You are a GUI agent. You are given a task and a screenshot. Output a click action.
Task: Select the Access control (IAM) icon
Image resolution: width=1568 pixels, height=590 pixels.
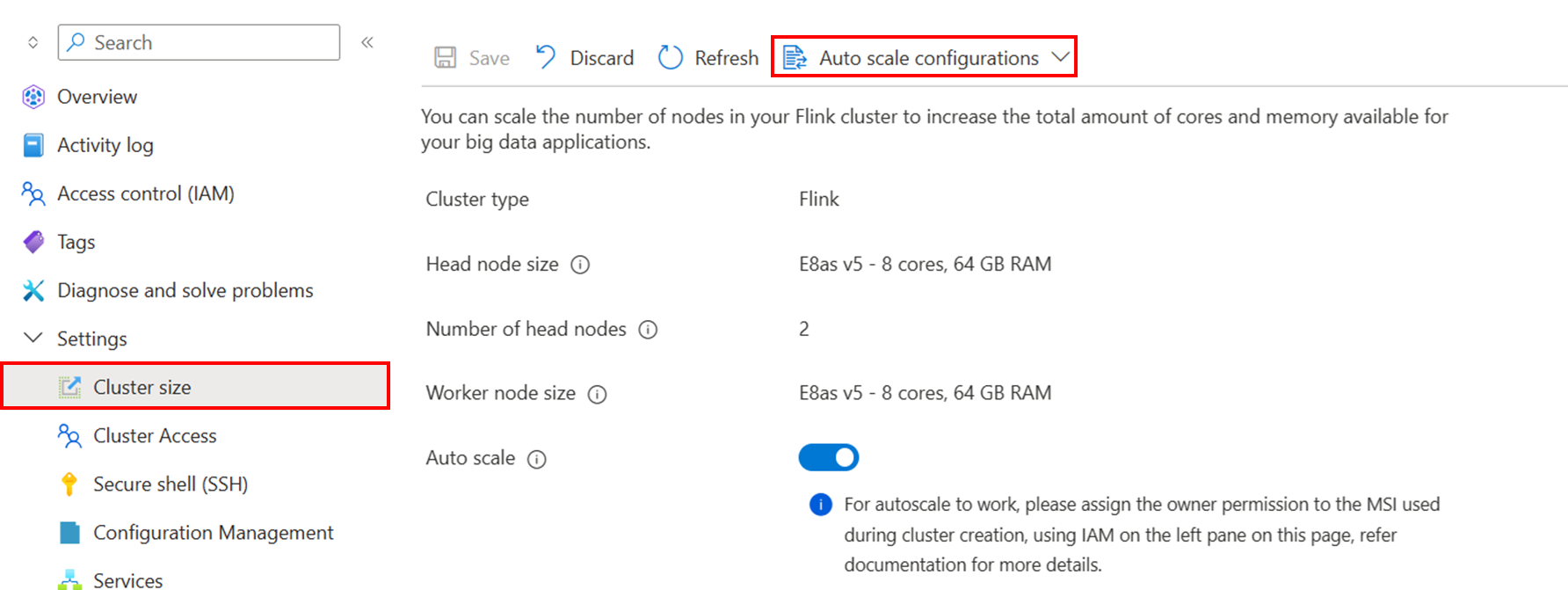(33, 193)
